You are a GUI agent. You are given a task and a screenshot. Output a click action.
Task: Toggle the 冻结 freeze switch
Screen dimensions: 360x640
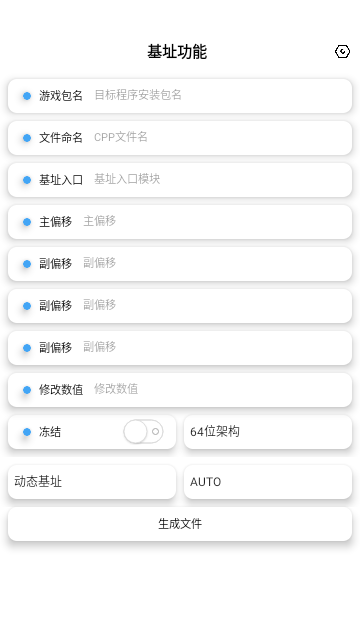143,432
